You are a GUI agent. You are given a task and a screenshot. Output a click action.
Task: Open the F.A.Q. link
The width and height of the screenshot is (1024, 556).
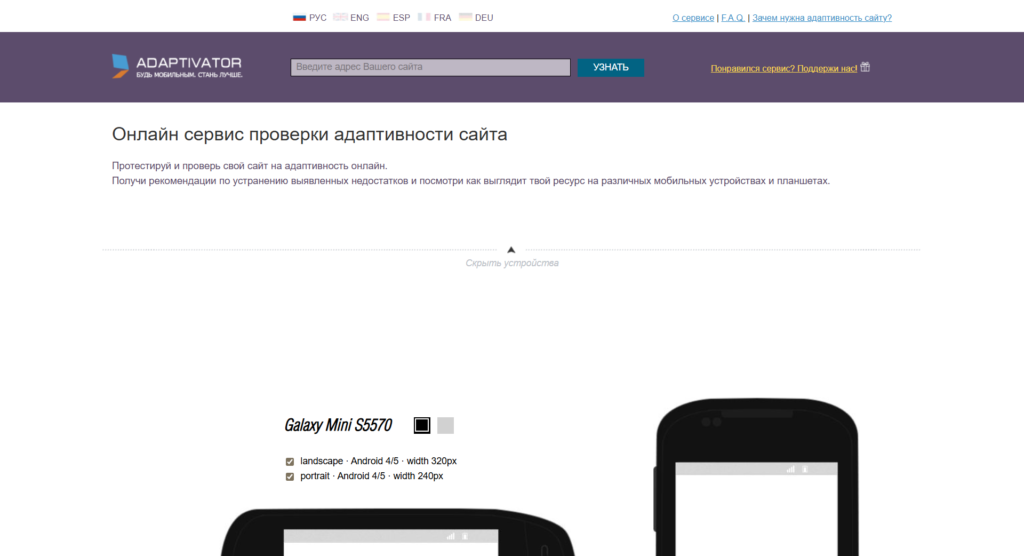tap(733, 18)
